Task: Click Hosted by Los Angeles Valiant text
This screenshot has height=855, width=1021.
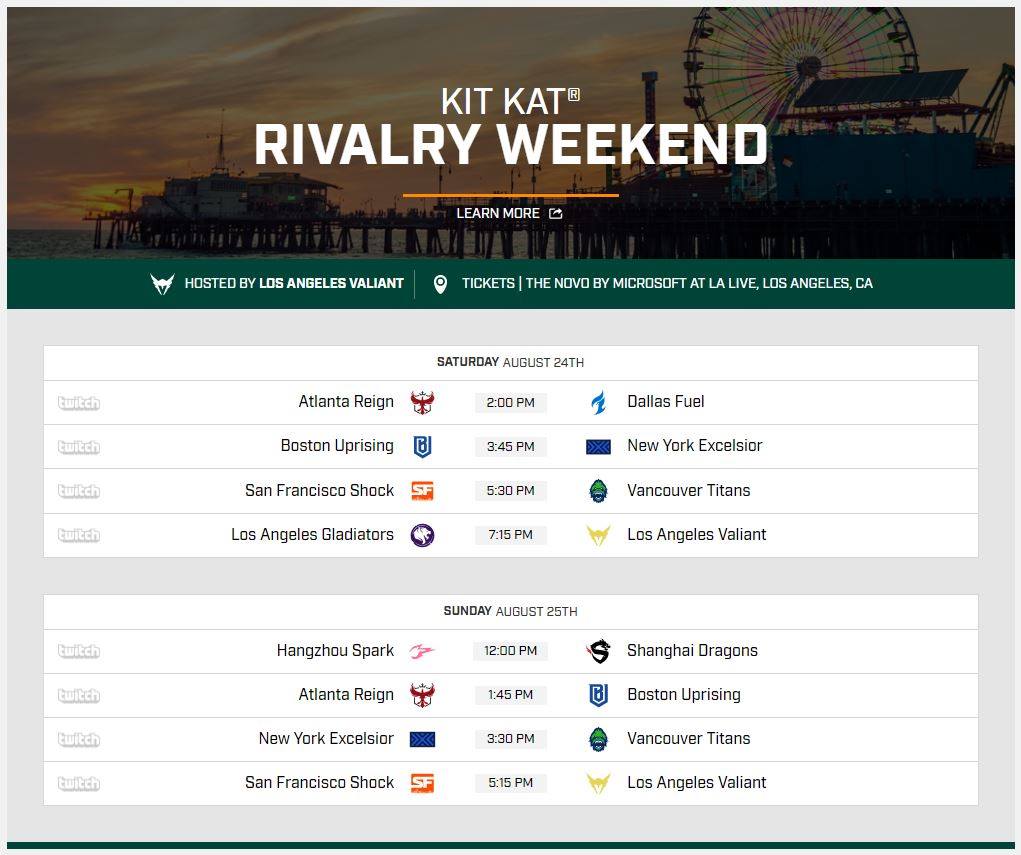Action: click(x=294, y=283)
